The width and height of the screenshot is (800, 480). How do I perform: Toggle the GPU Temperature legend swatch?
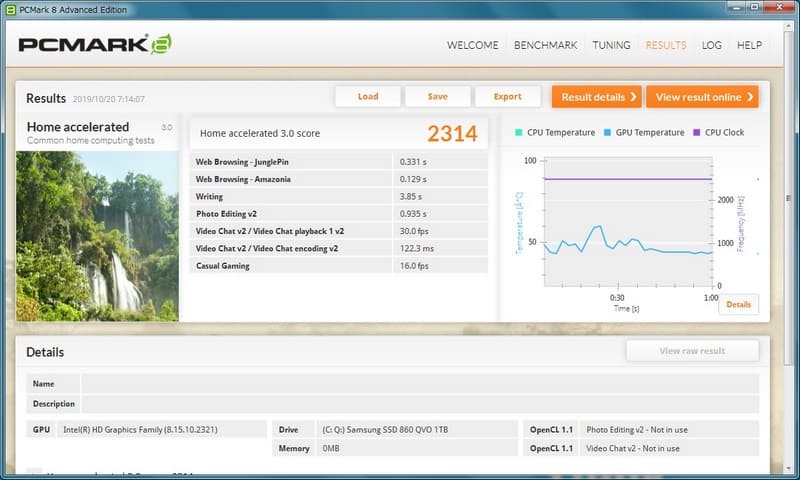click(607, 133)
